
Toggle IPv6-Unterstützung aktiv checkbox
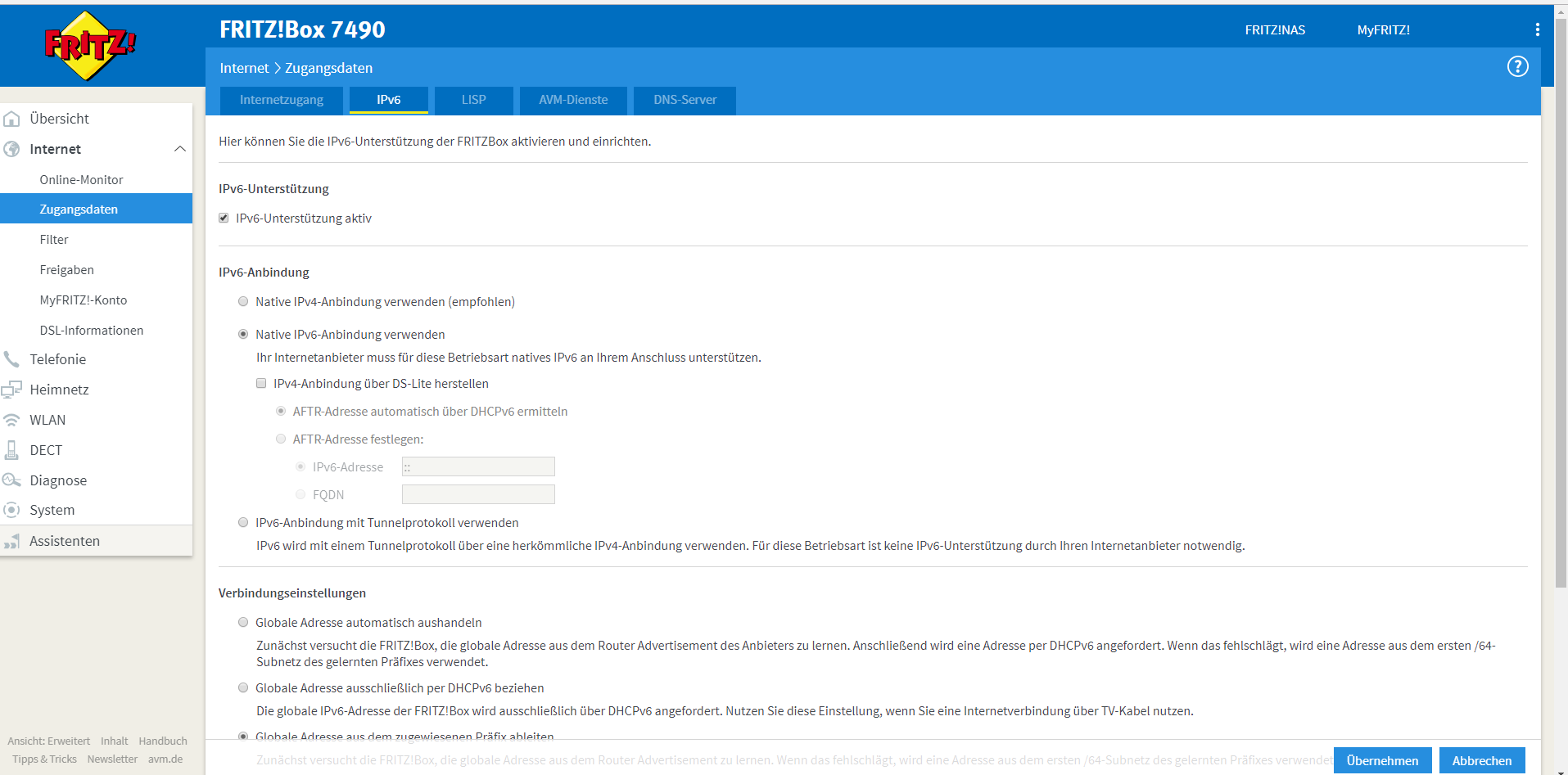(224, 218)
